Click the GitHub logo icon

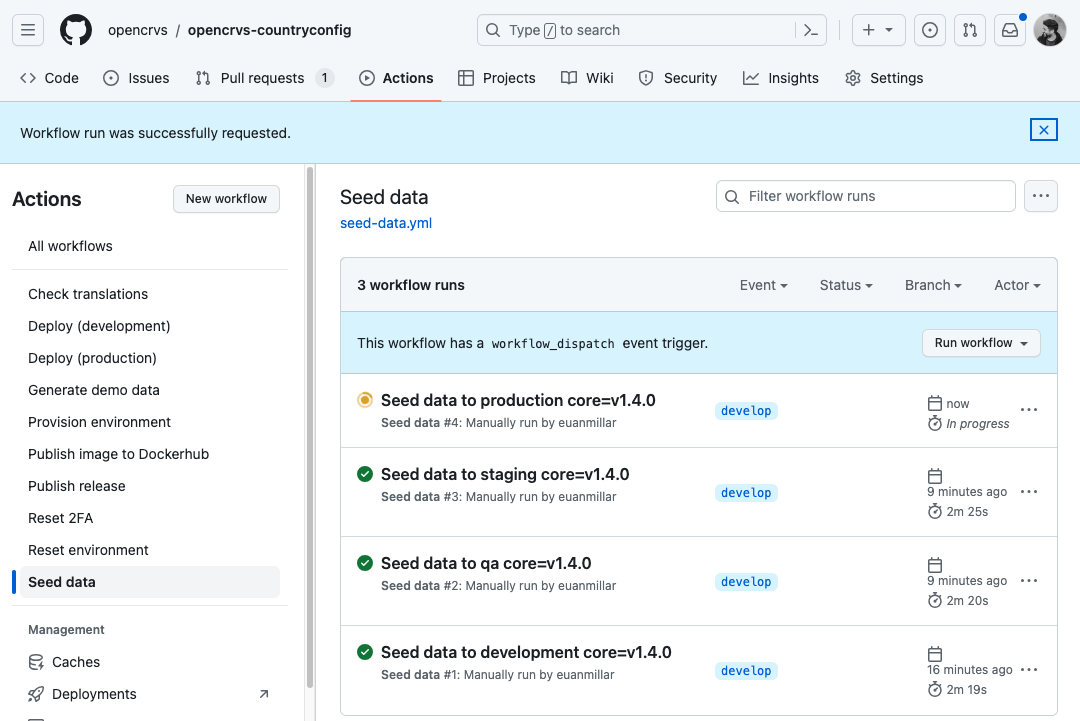[x=76, y=30]
